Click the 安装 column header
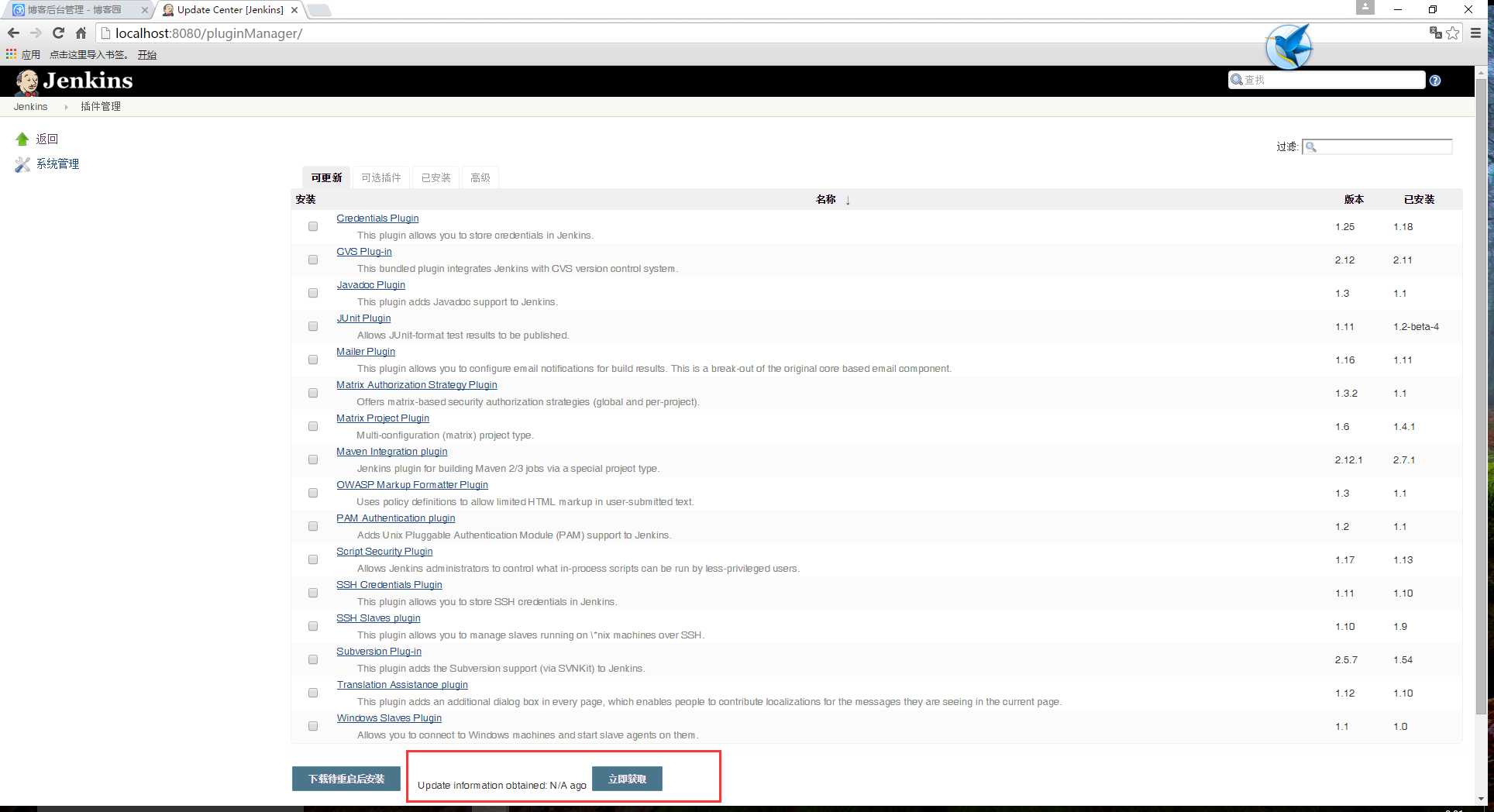Image resolution: width=1494 pixels, height=812 pixels. [x=305, y=200]
